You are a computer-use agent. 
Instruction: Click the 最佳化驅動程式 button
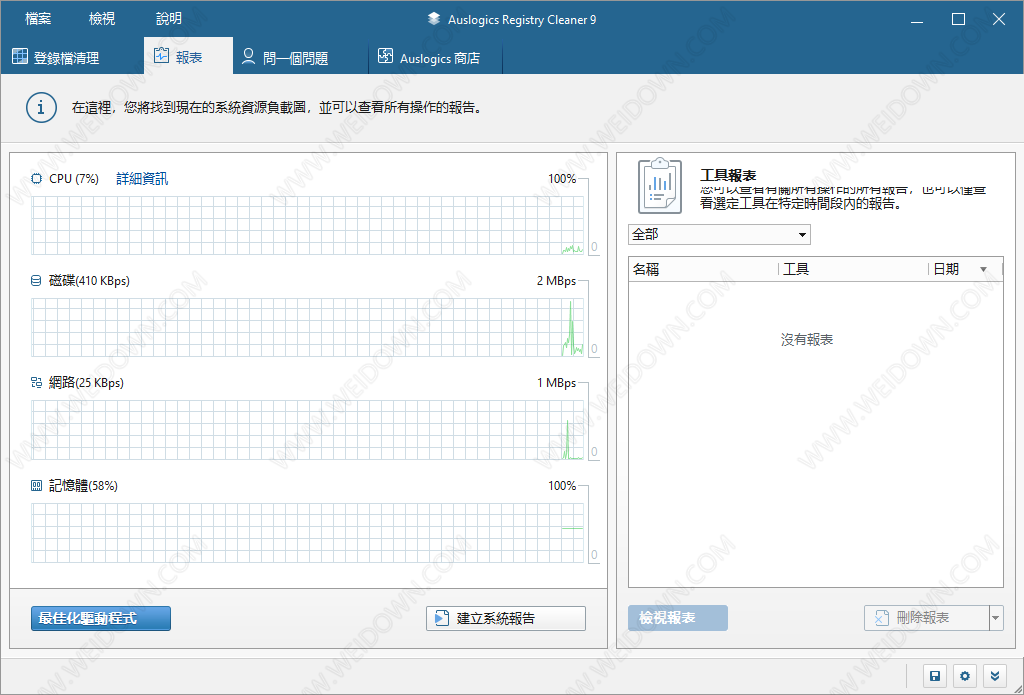[101, 618]
